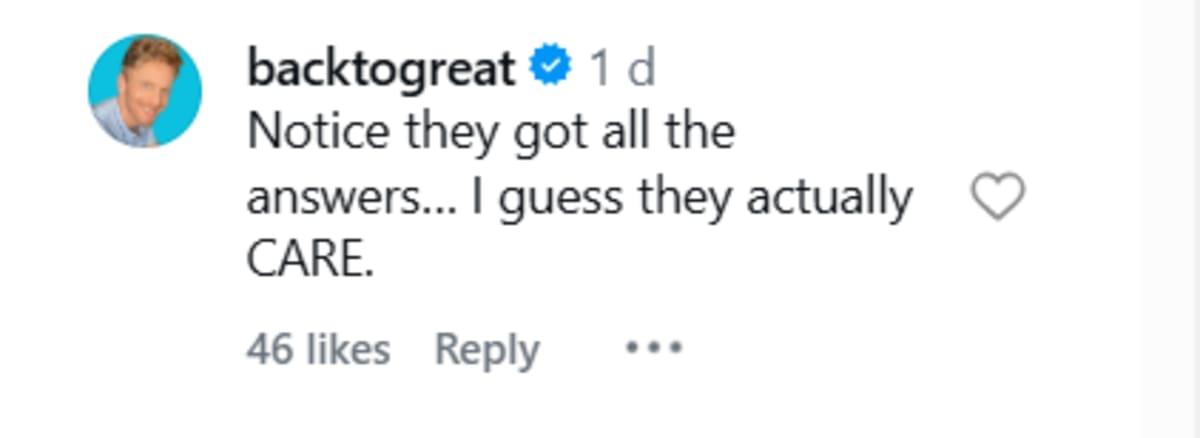View the '46 likes' list
The height and width of the screenshot is (438, 1200).
coord(318,349)
